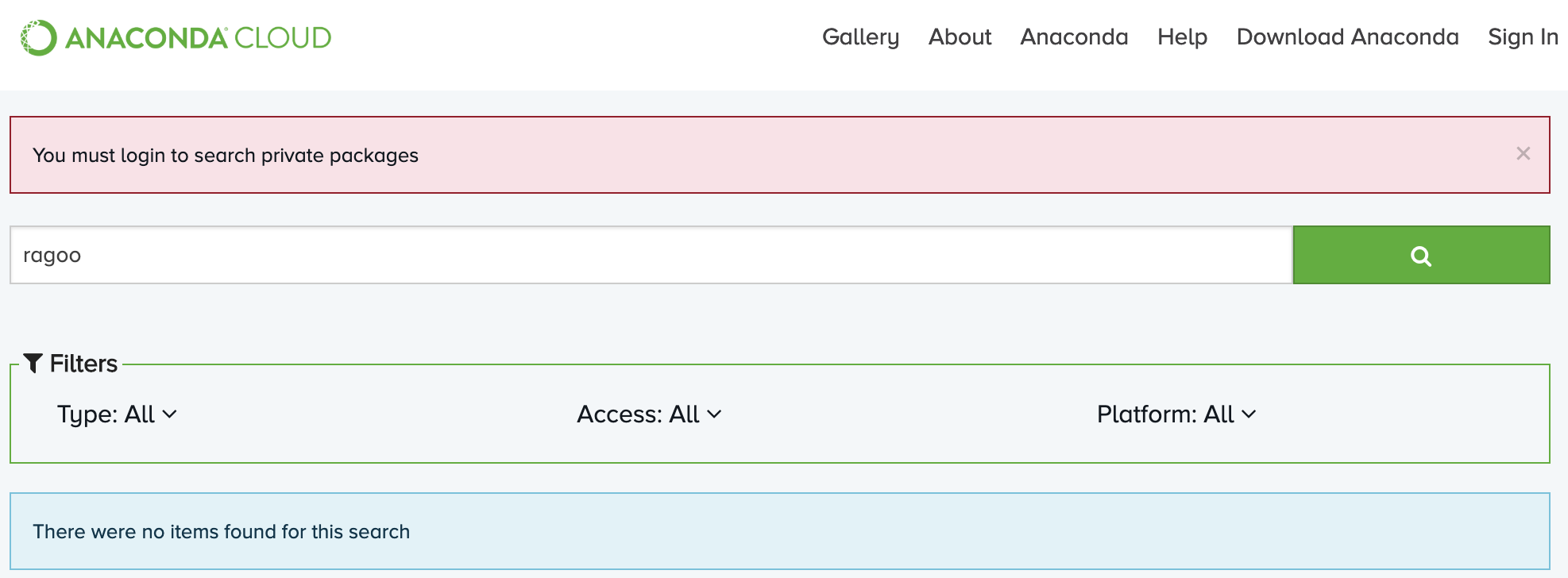Click the Access filter chevron
The image size is (1568, 578).
click(x=714, y=415)
